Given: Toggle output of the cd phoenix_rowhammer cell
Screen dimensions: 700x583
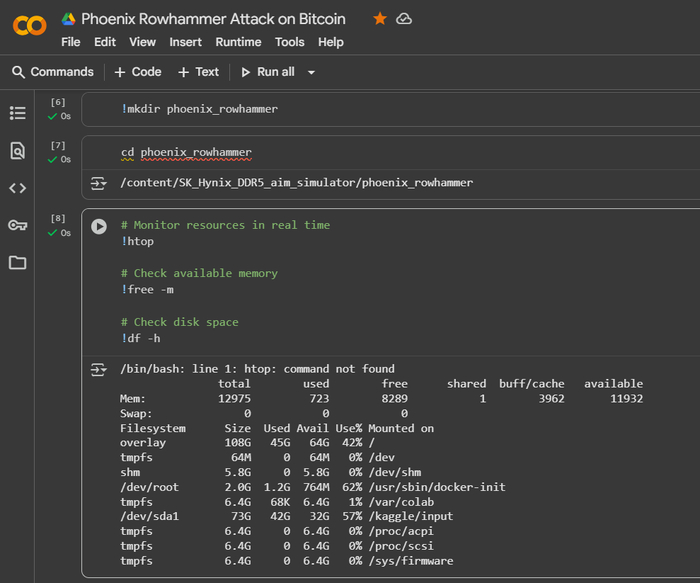Looking at the screenshot, I should pyautogui.click(x=98, y=183).
